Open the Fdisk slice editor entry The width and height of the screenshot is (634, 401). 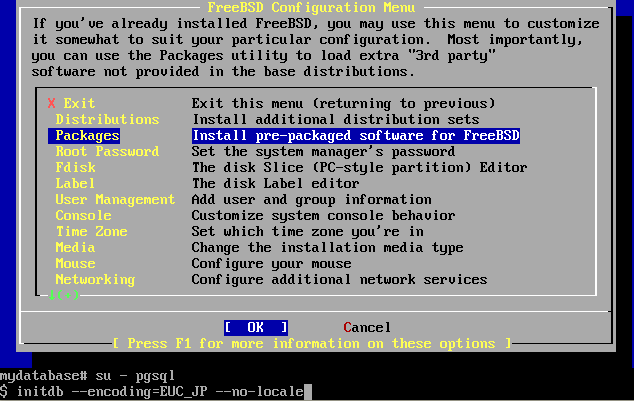click(x=75, y=167)
